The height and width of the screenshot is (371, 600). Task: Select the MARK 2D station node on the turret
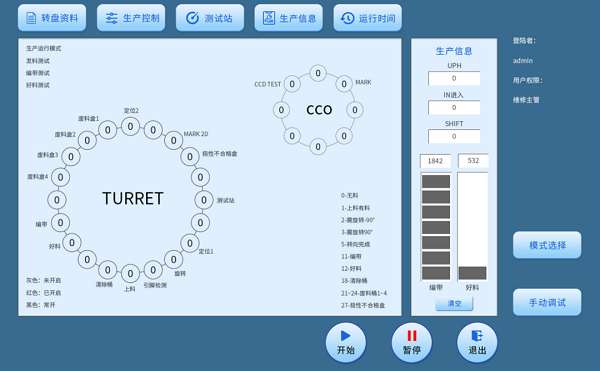pos(173,141)
